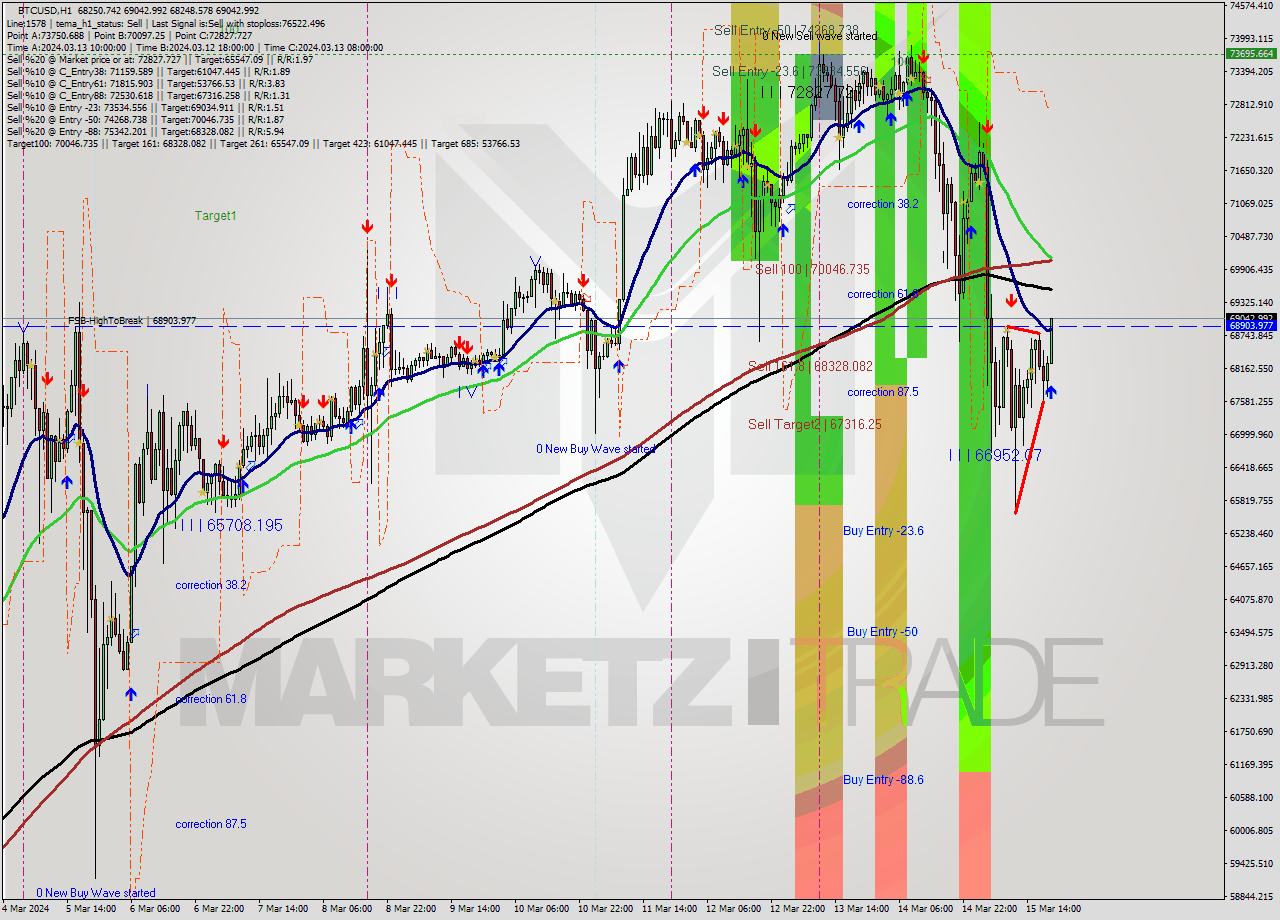This screenshot has height=920, width=1280.
Task: Select the '5 Mar 14:00' time axis label
Action: (91, 909)
